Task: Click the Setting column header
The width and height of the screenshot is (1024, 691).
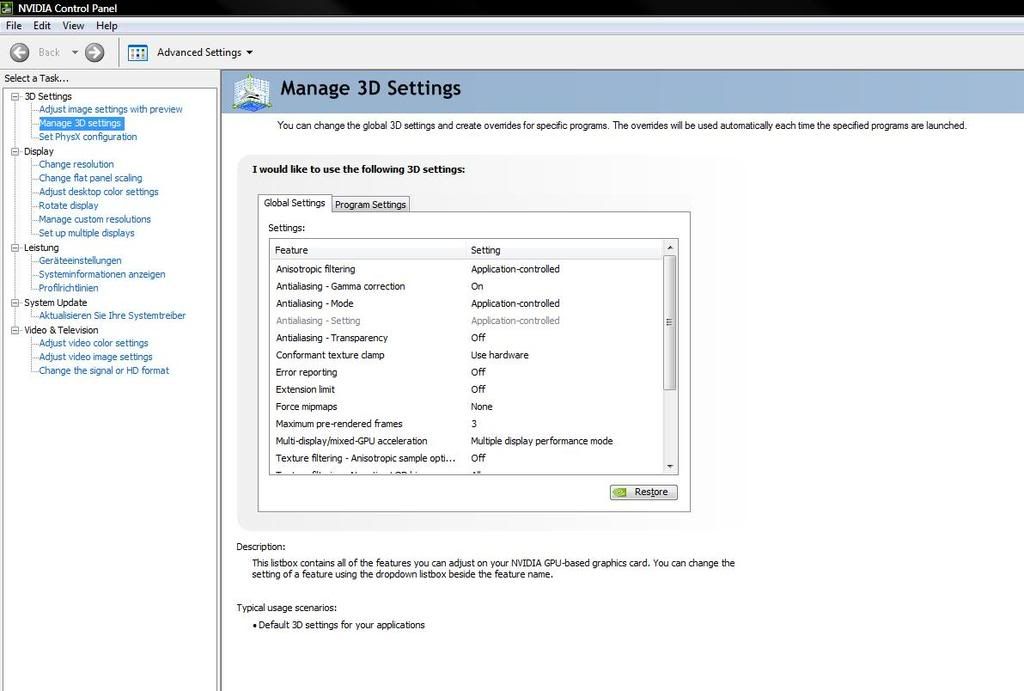Action: (x=565, y=249)
